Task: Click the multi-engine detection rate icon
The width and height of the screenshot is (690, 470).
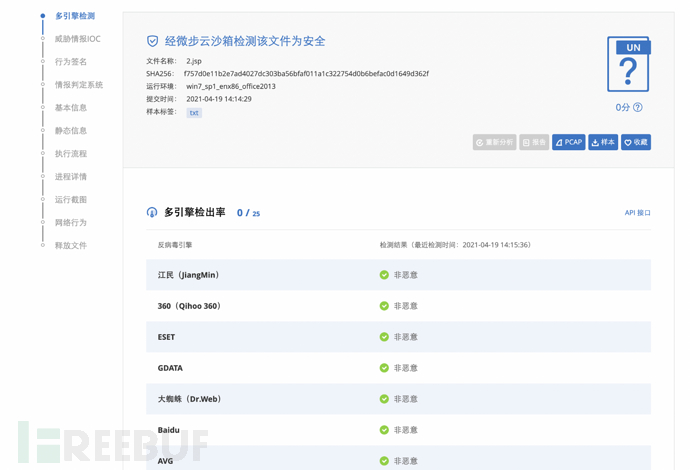Action: tap(152, 213)
